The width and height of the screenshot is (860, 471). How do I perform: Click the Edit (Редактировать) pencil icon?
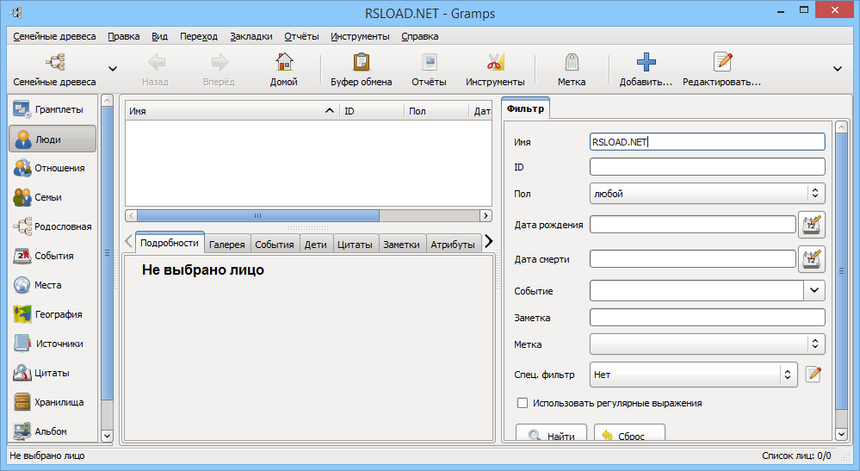(721, 63)
